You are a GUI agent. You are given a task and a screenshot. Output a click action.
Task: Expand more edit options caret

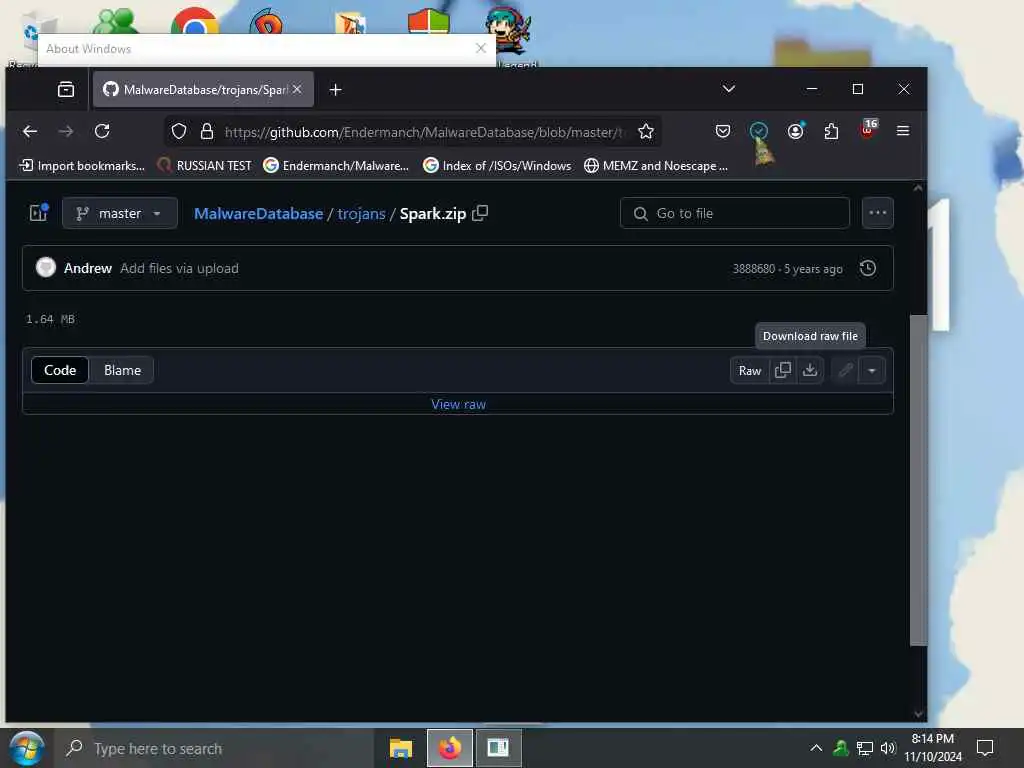(x=872, y=370)
